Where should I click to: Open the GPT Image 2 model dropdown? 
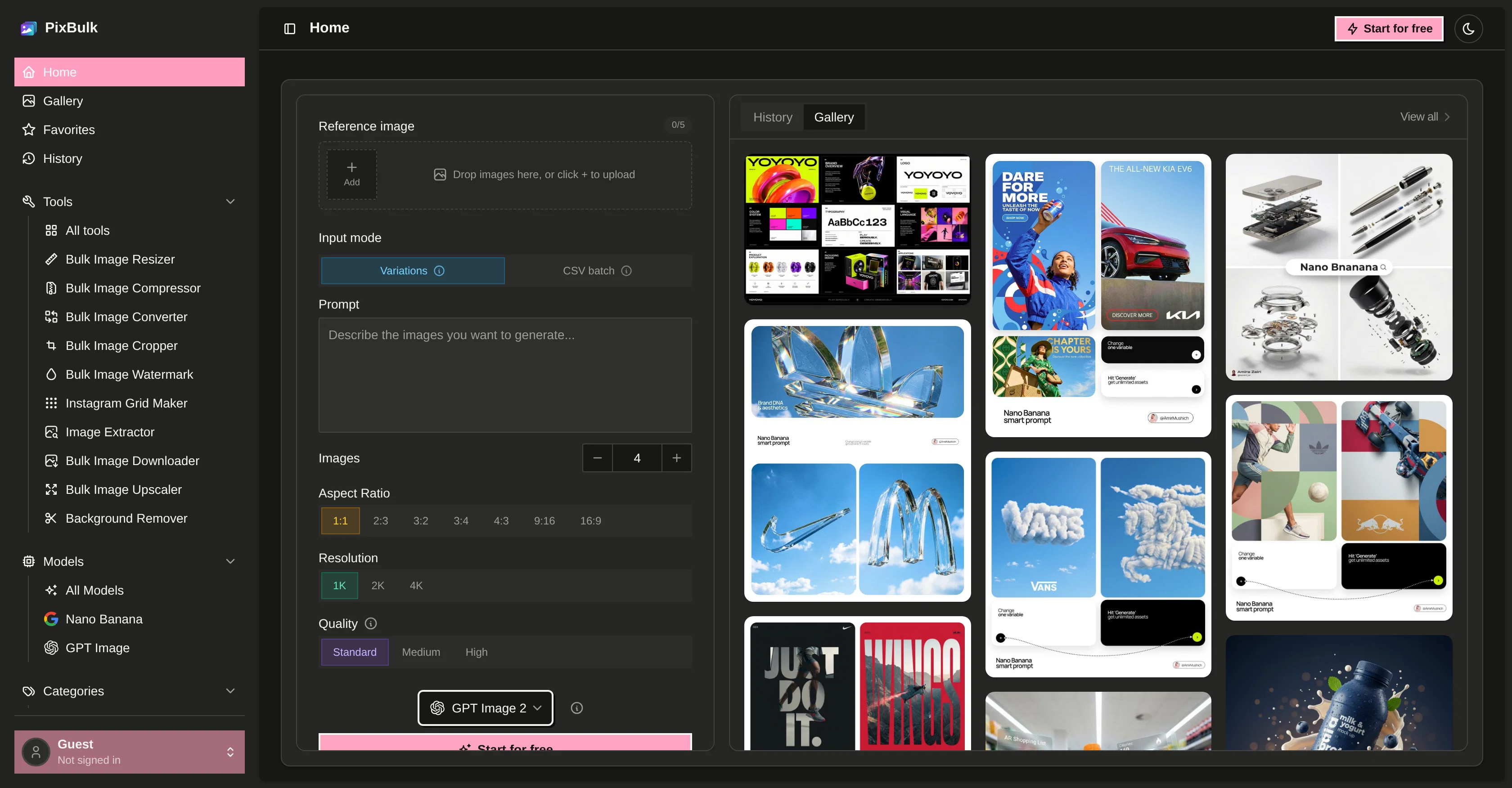[486, 708]
